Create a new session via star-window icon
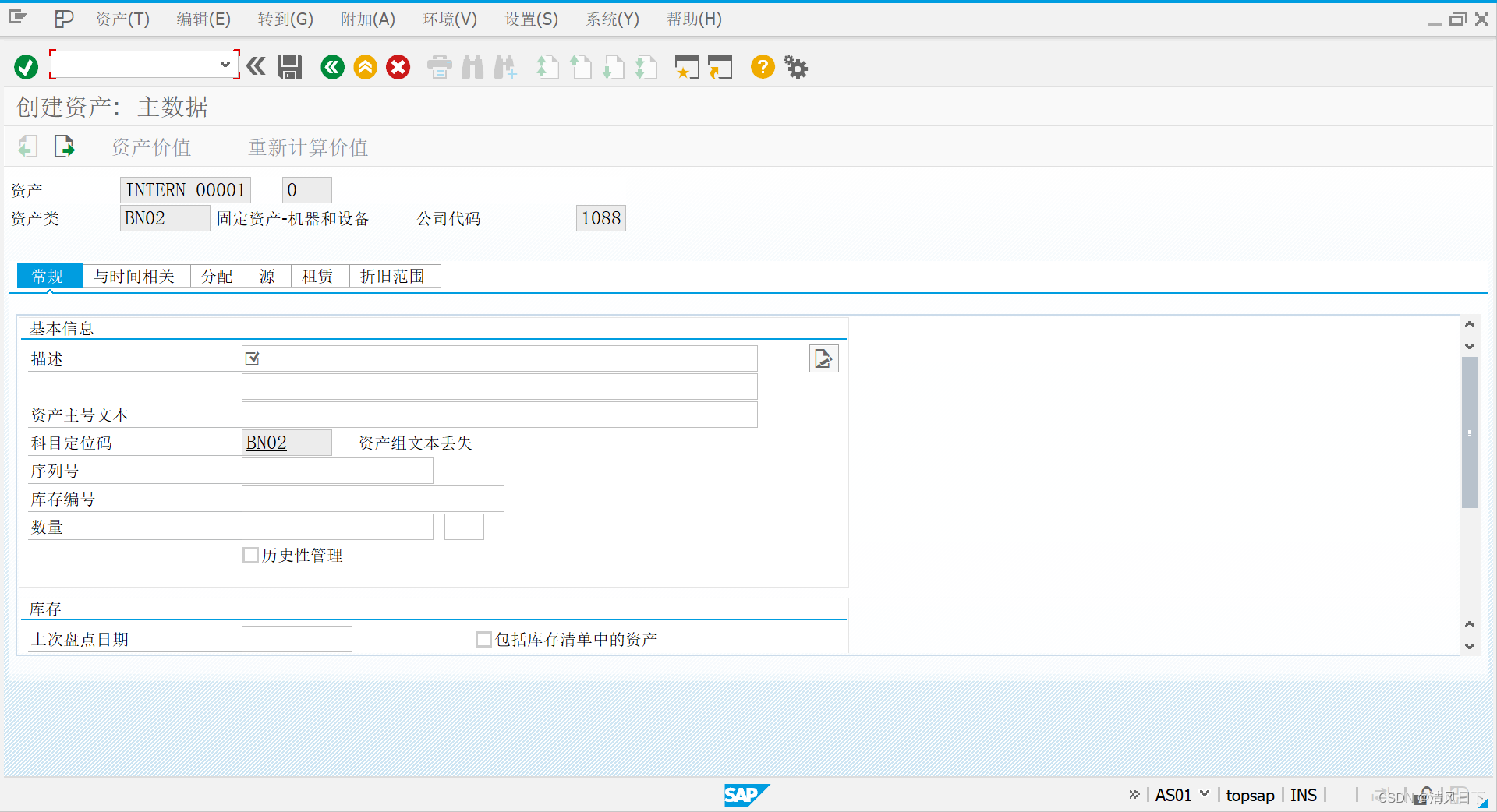 (x=686, y=67)
